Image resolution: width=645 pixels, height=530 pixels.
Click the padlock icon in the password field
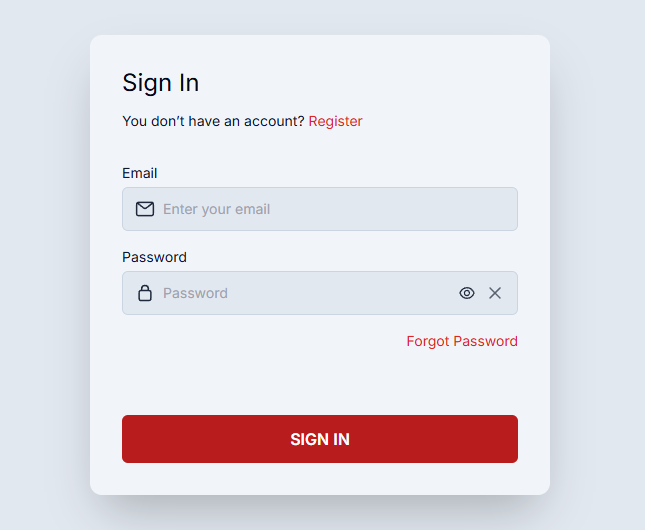(145, 293)
